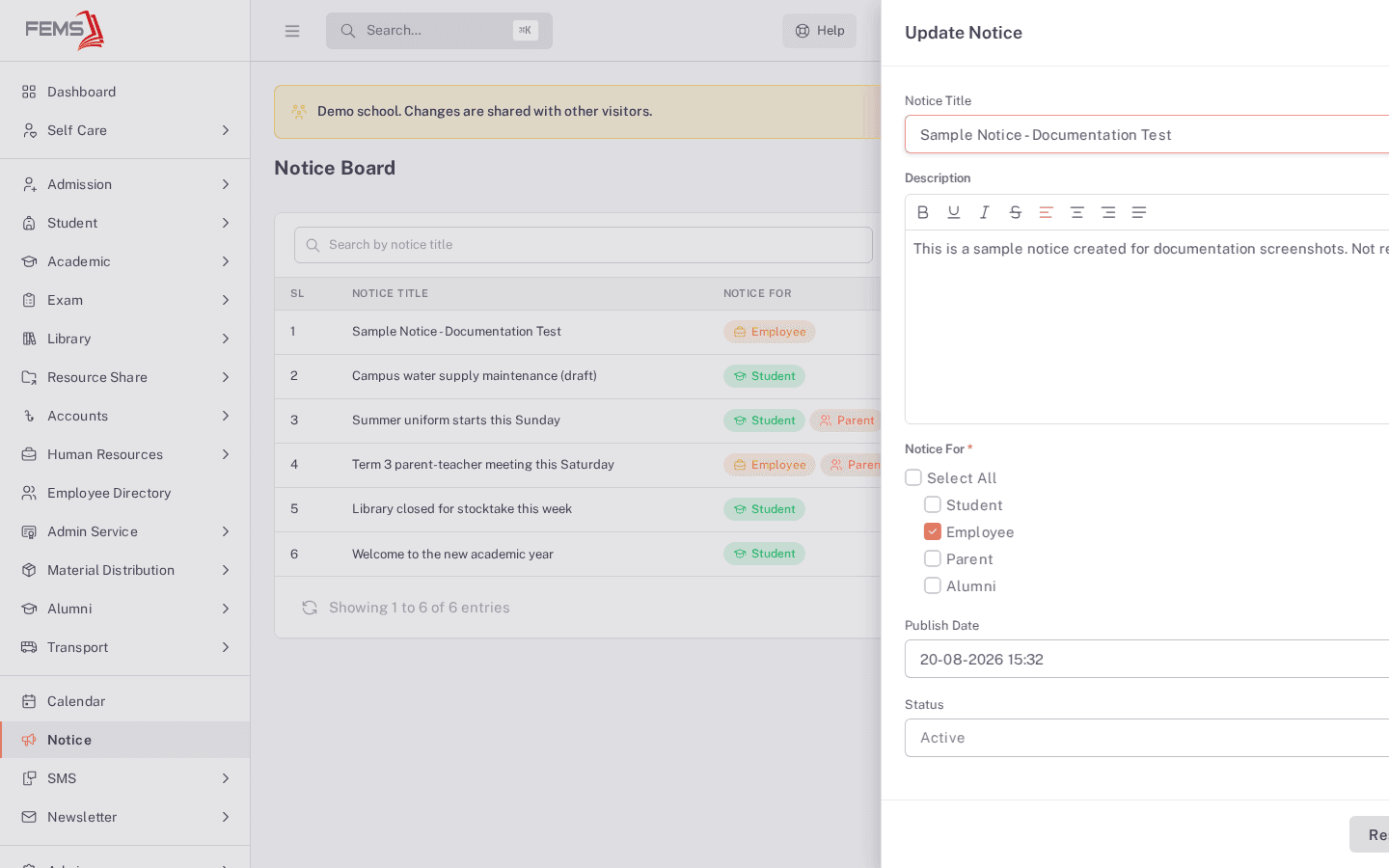Check the Parent checkbox
This screenshot has width=1389, height=868.
pos(933,558)
